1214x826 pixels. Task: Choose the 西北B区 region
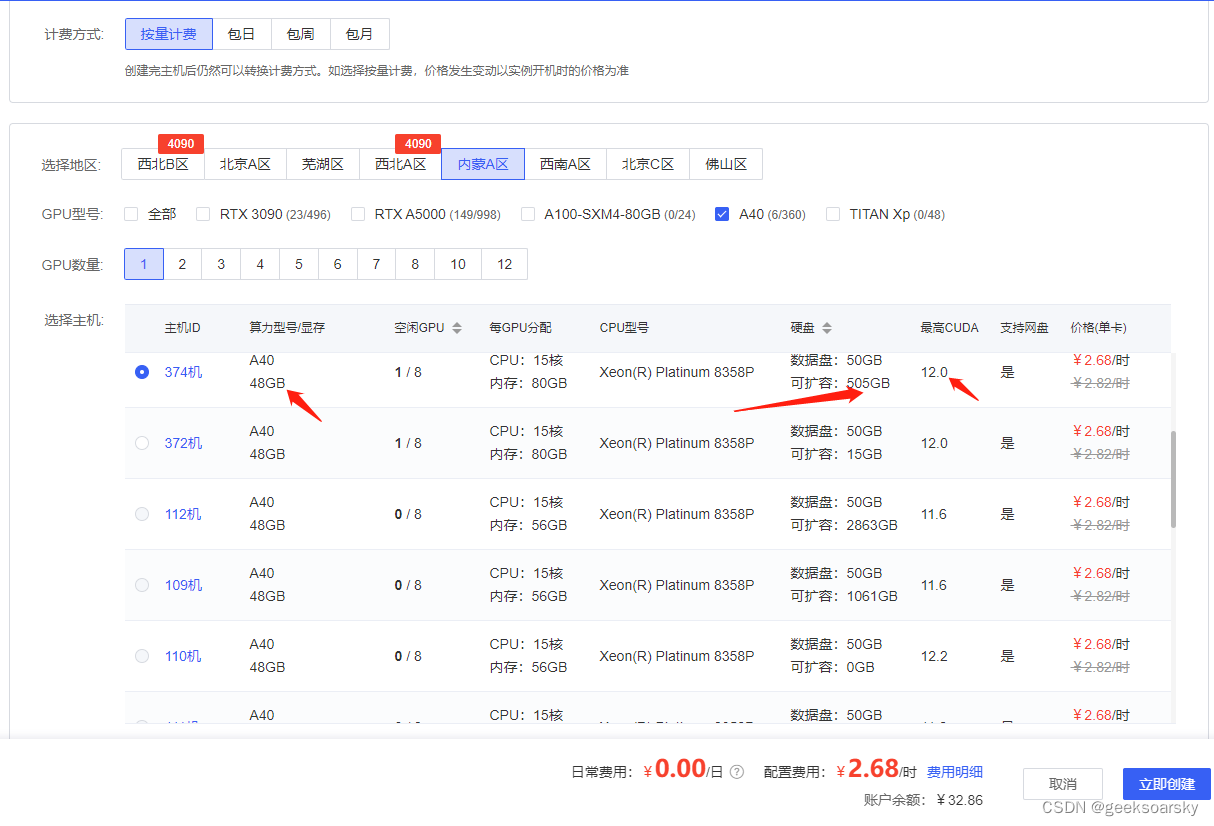[163, 164]
